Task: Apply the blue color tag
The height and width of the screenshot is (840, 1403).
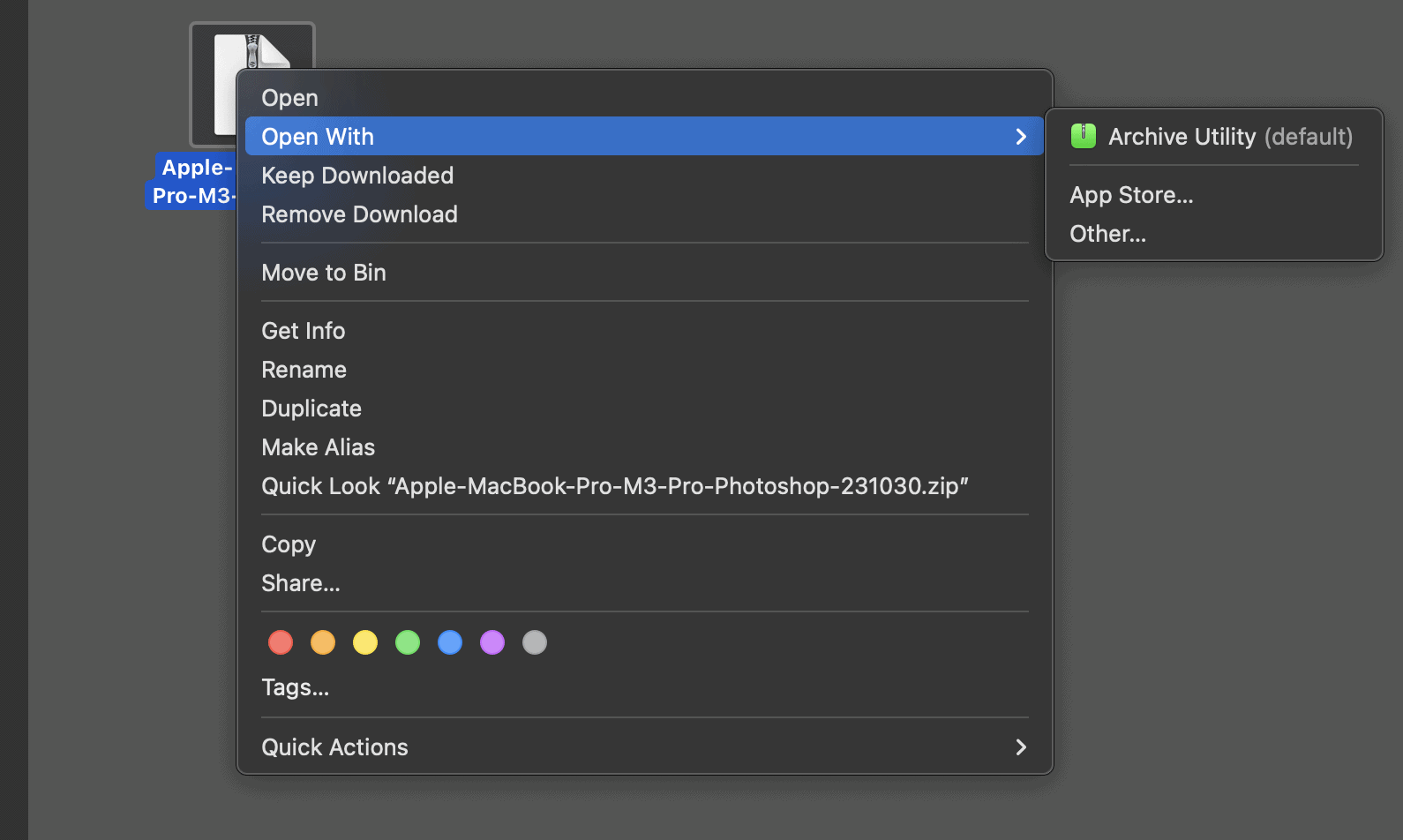Action: [450, 642]
